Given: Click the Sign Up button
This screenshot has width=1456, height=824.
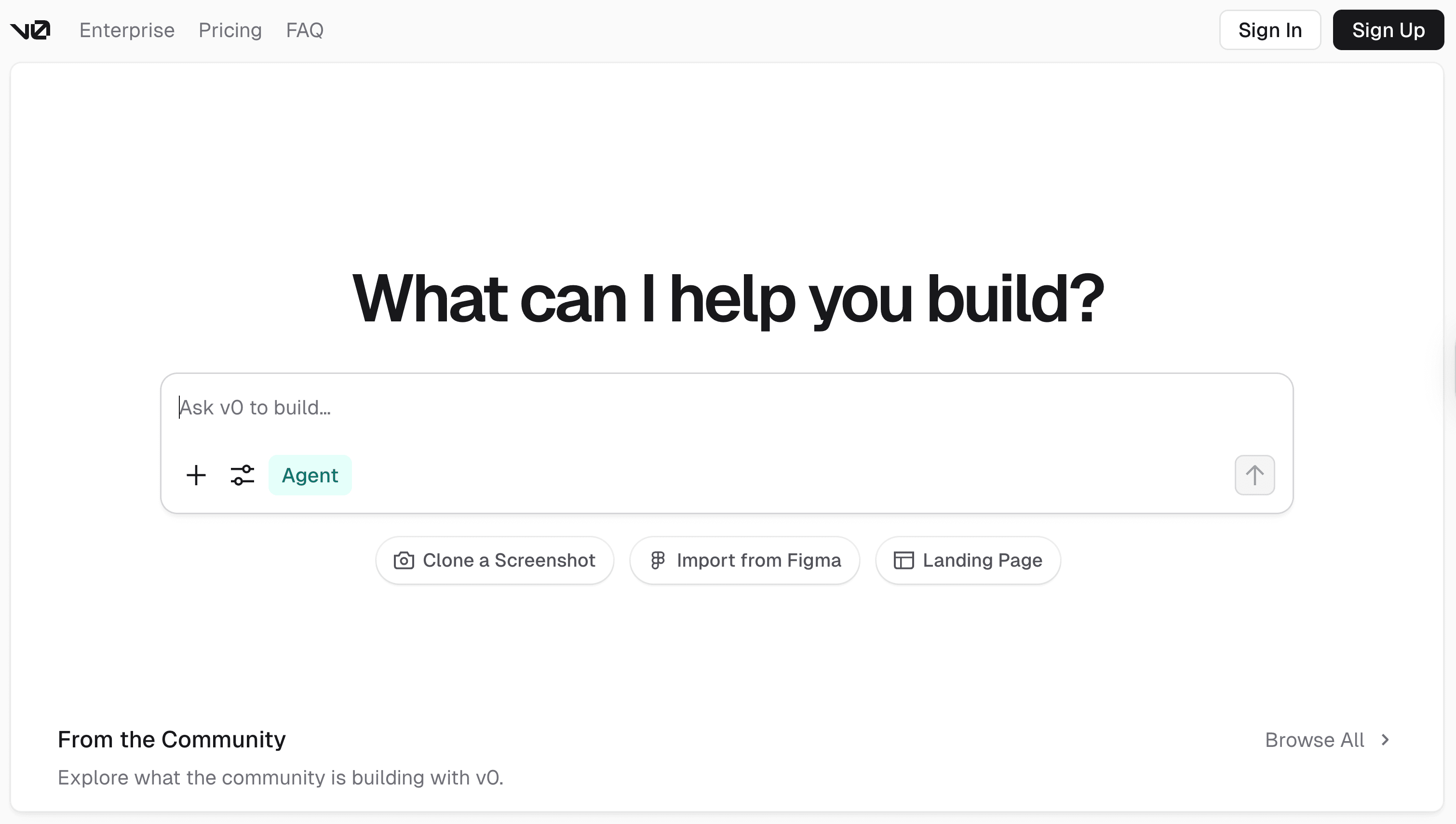Looking at the screenshot, I should click(1388, 29).
